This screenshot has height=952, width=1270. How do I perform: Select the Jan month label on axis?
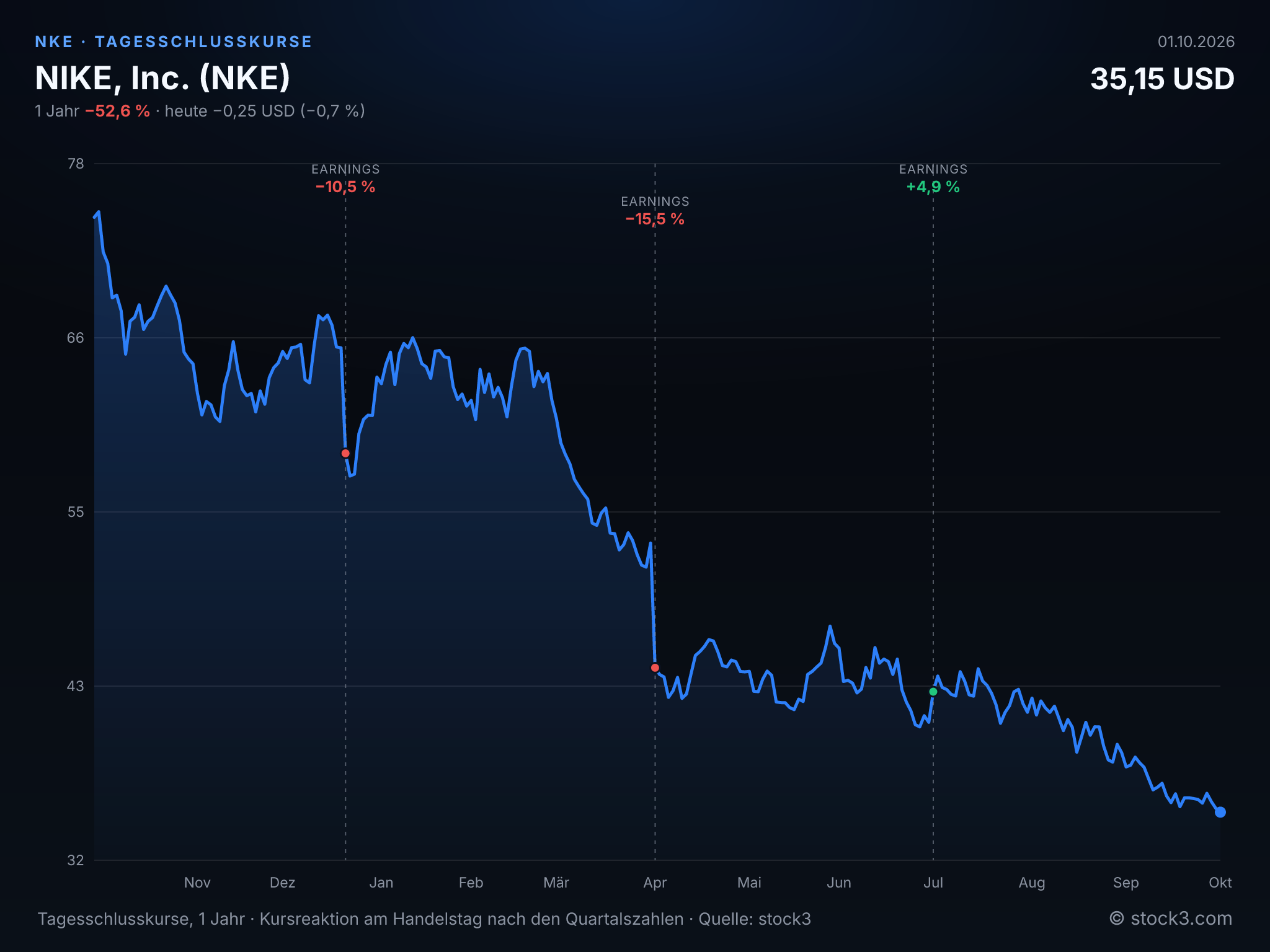click(x=381, y=883)
